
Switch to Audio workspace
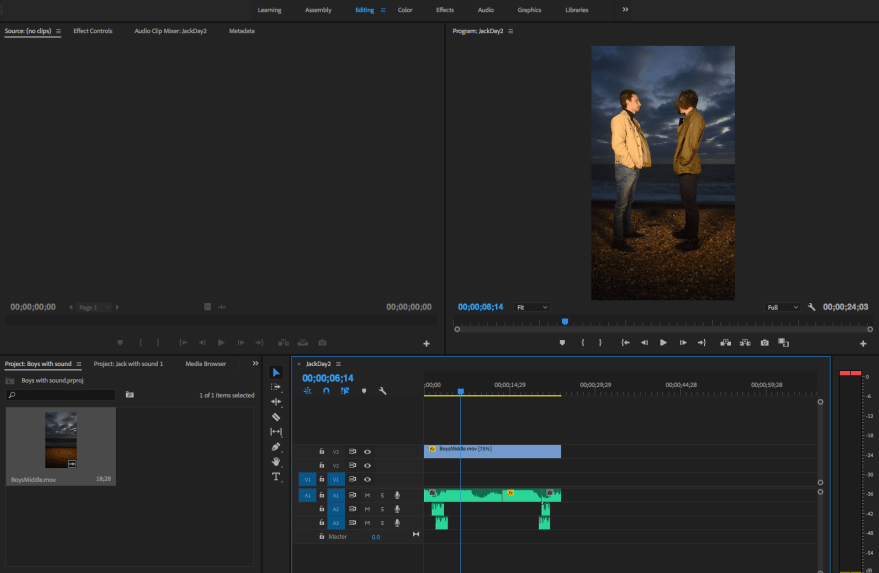coord(485,10)
